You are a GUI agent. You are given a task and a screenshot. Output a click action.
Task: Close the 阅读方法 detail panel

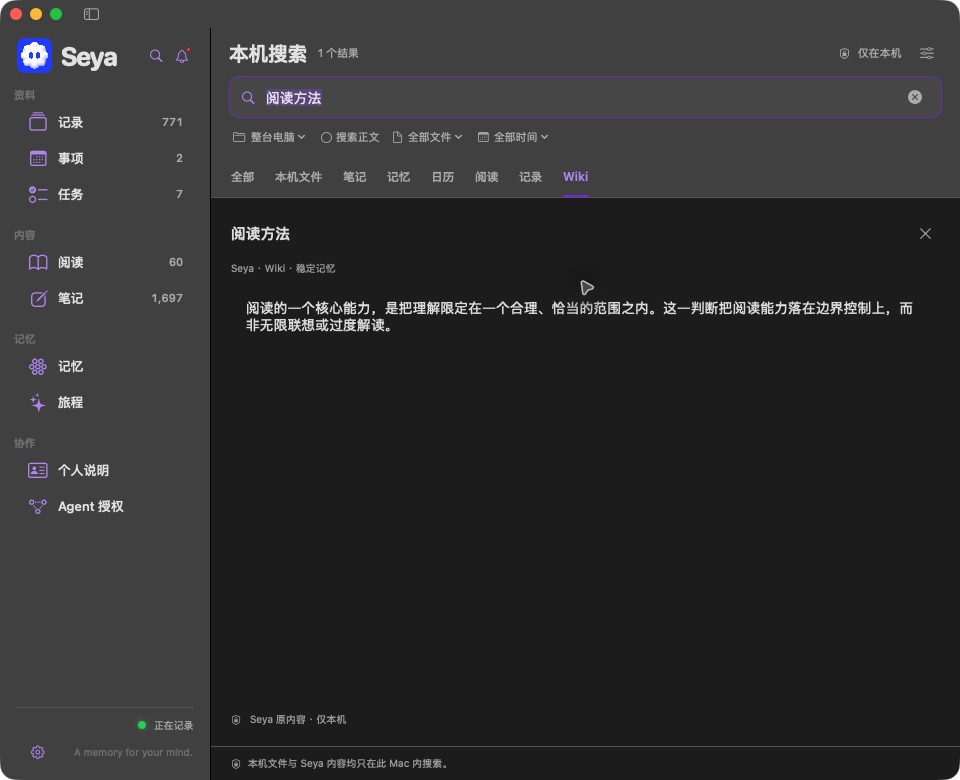(x=925, y=234)
